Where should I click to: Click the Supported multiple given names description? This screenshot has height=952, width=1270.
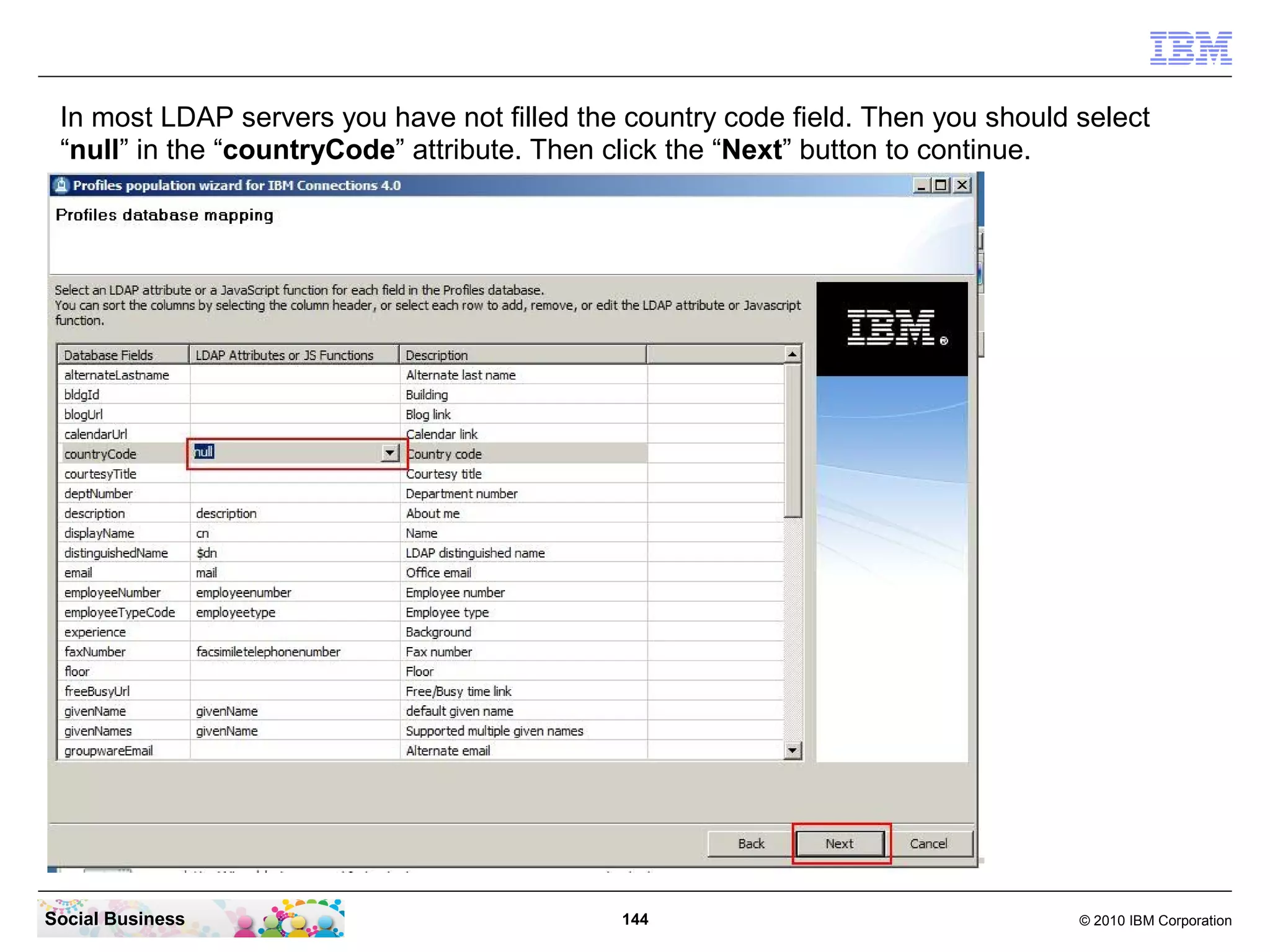click(x=523, y=732)
